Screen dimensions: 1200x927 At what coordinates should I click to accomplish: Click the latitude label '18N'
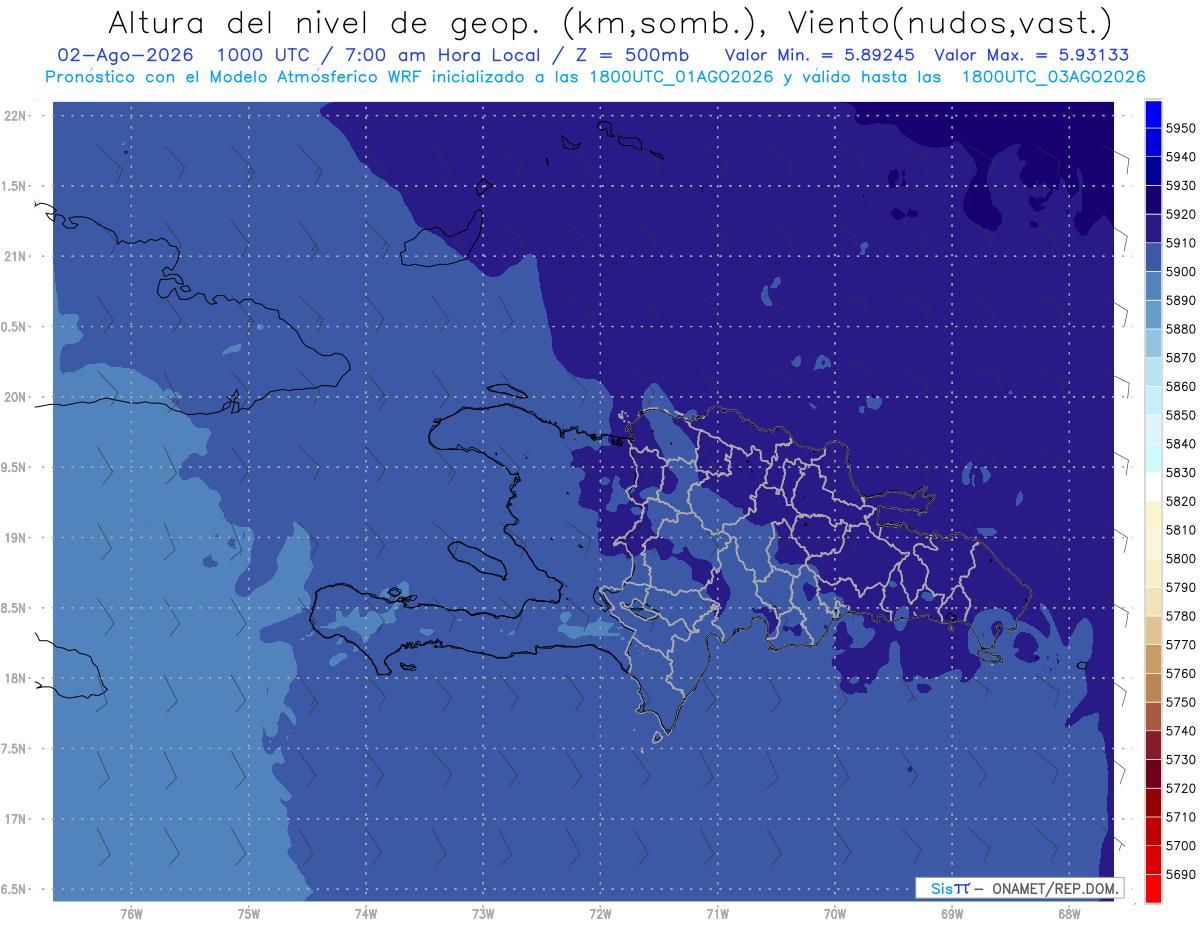click(x=15, y=679)
